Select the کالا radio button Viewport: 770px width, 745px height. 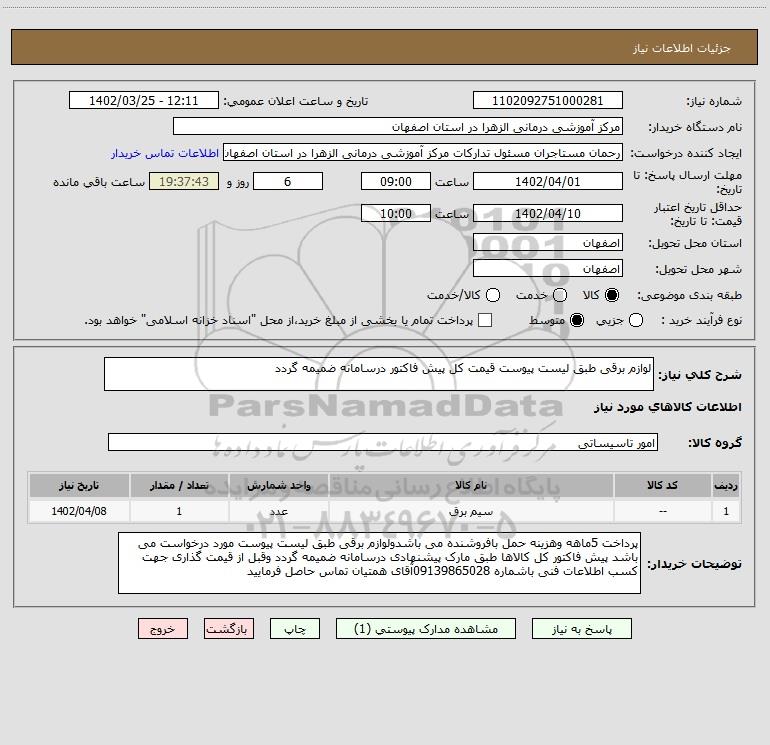pyautogui.click(x=612, y=295)
